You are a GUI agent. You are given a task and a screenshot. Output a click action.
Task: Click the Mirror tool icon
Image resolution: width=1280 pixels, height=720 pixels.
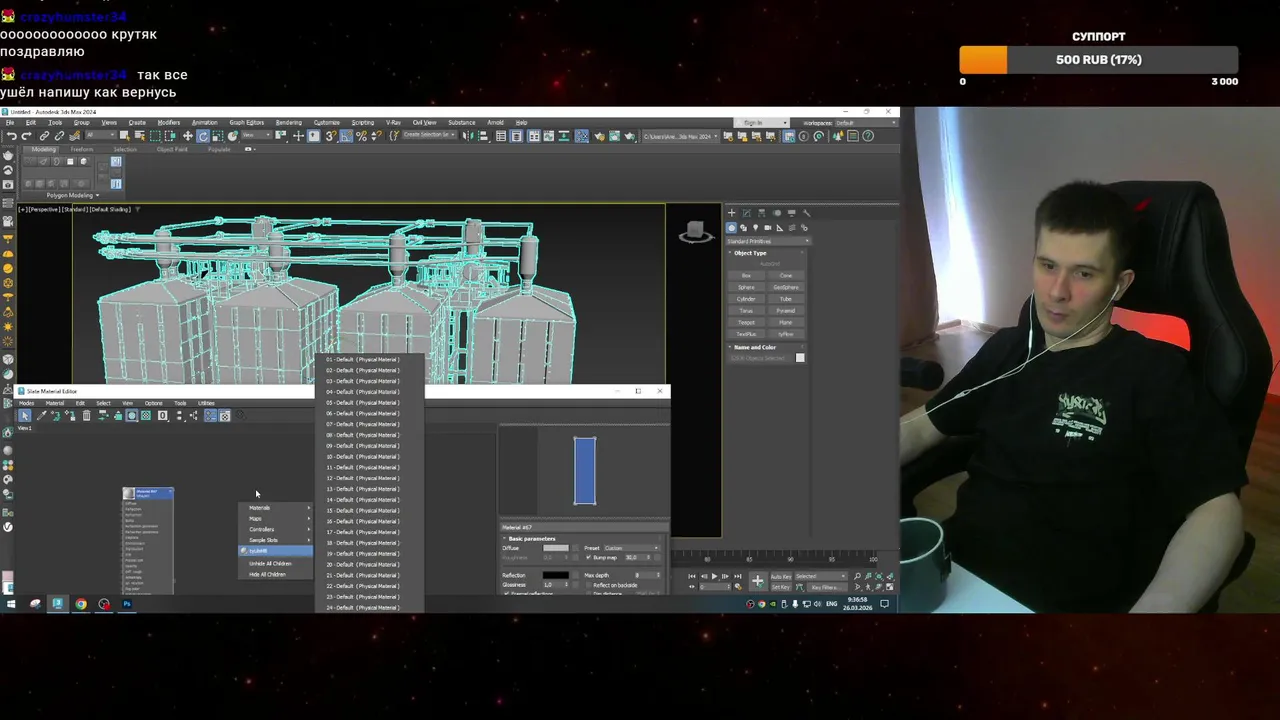click(466, 136)
